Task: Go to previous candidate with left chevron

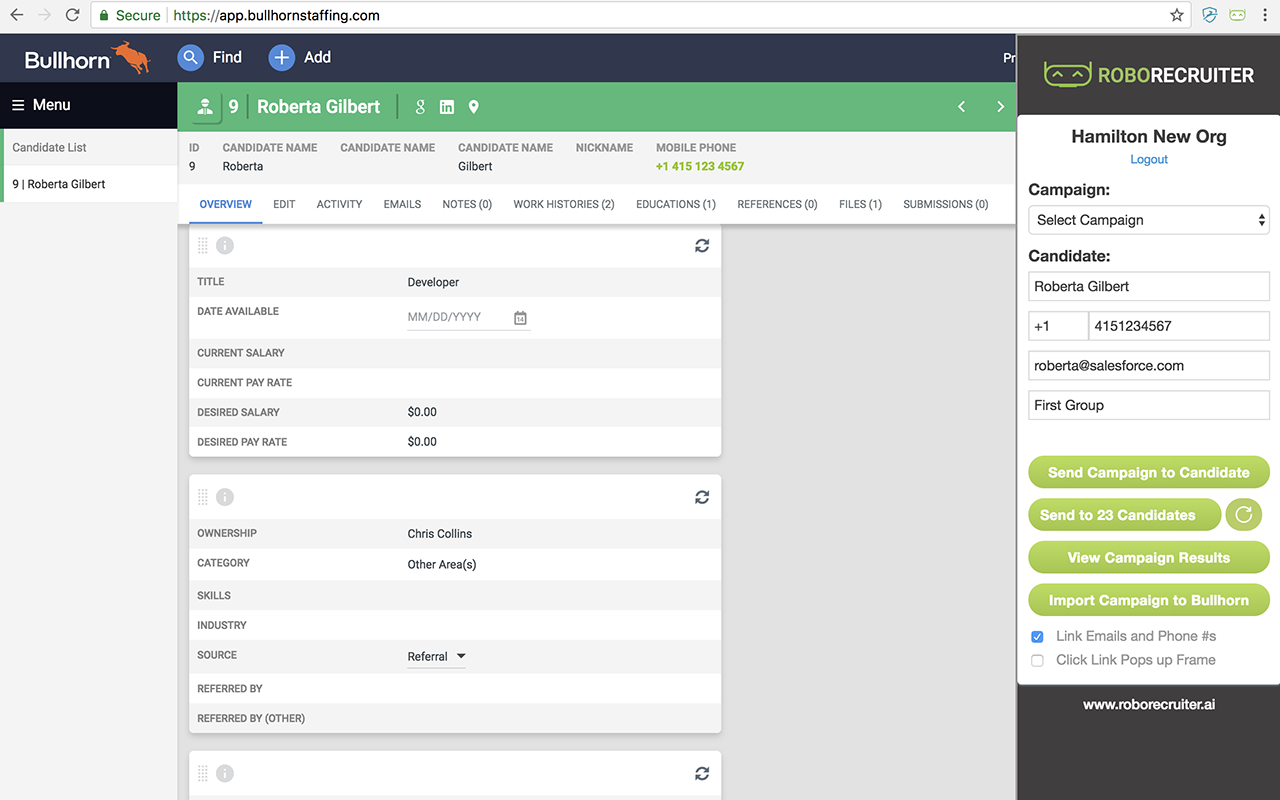Action: pos(962,107)
